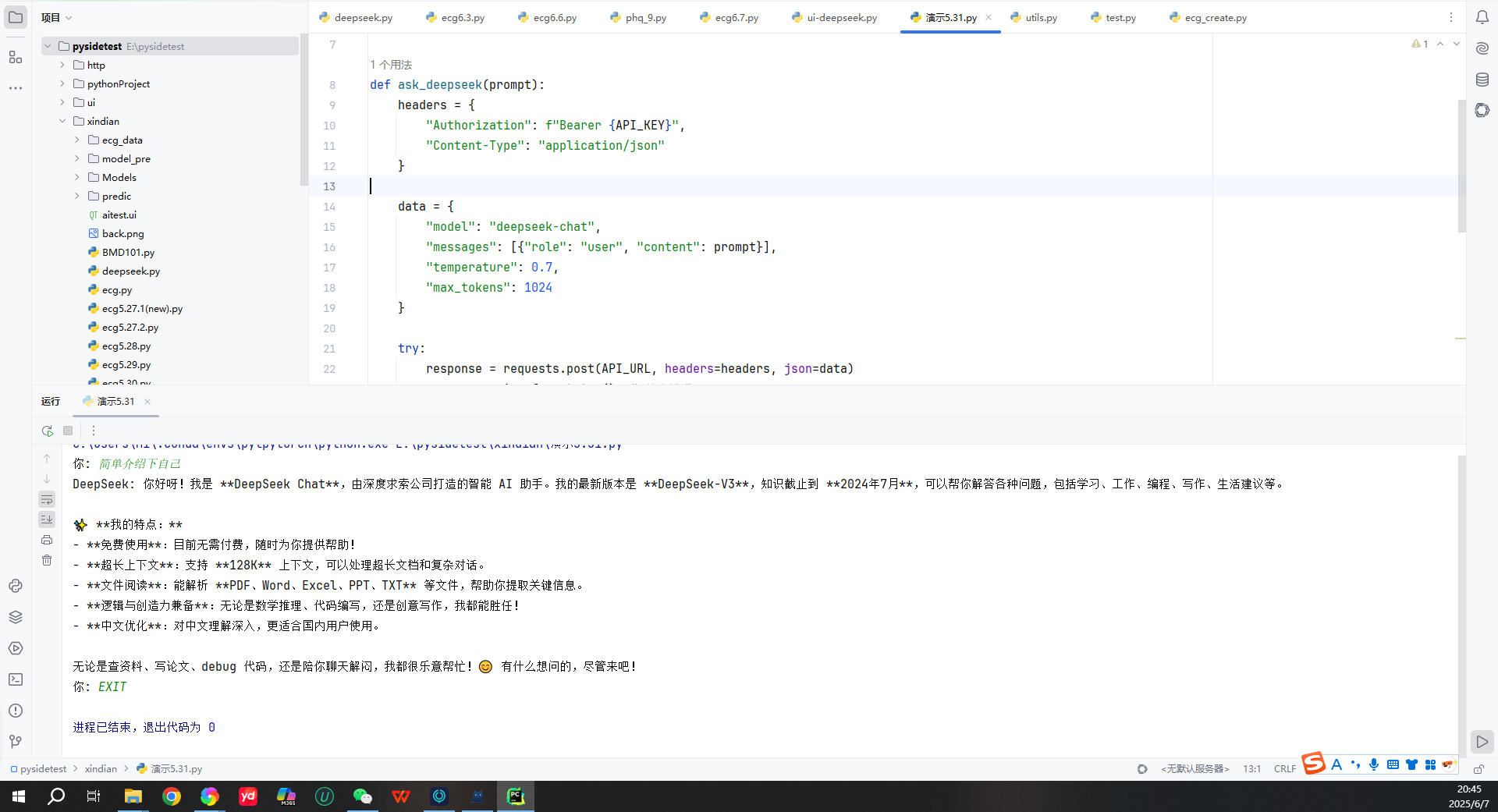This screenshot has width=1498, height=812.
Task: Open the problems warning indicator
Action: tap(1420, 44)
